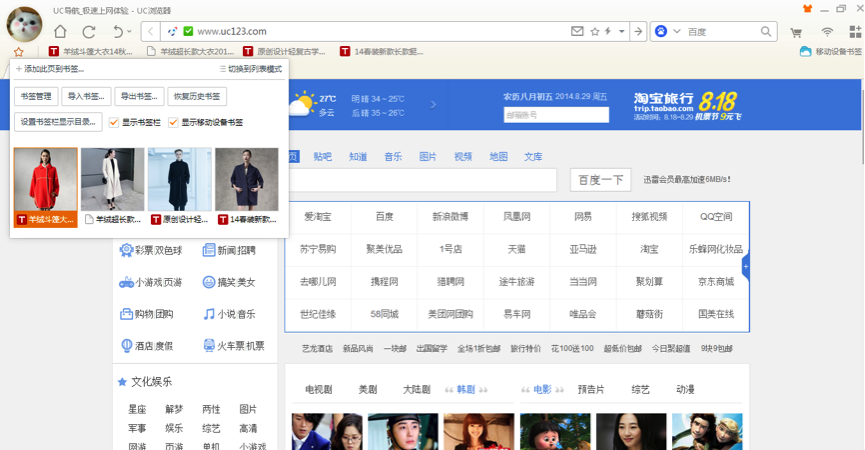Reload the page with refresh icon

89,31
